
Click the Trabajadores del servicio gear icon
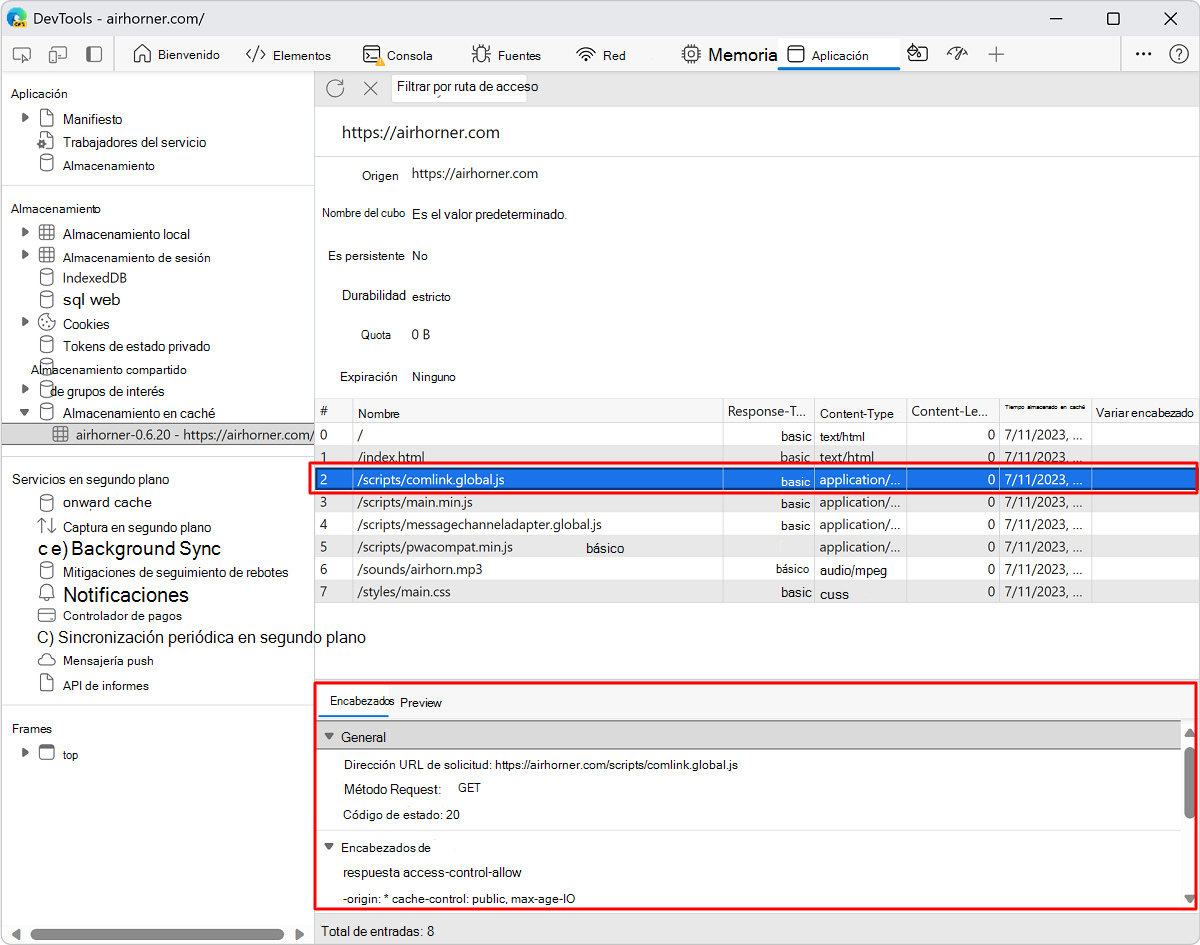pyautogui.click(x=46, y=141)
